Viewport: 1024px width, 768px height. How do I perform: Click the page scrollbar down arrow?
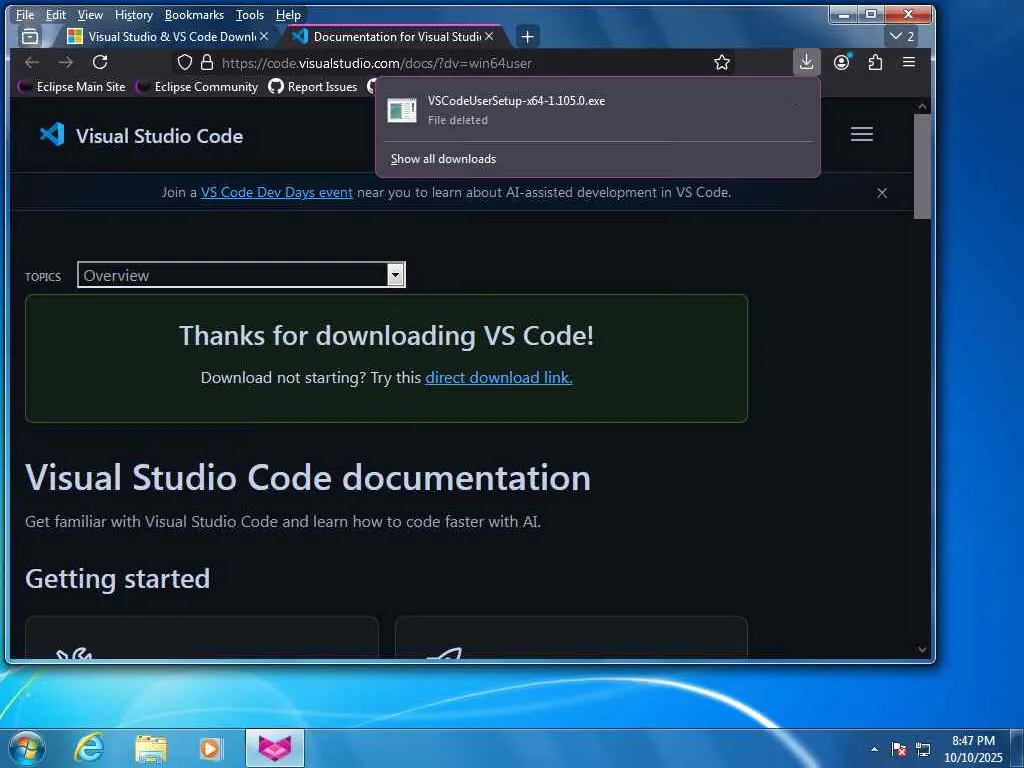[x=922, y=649]
